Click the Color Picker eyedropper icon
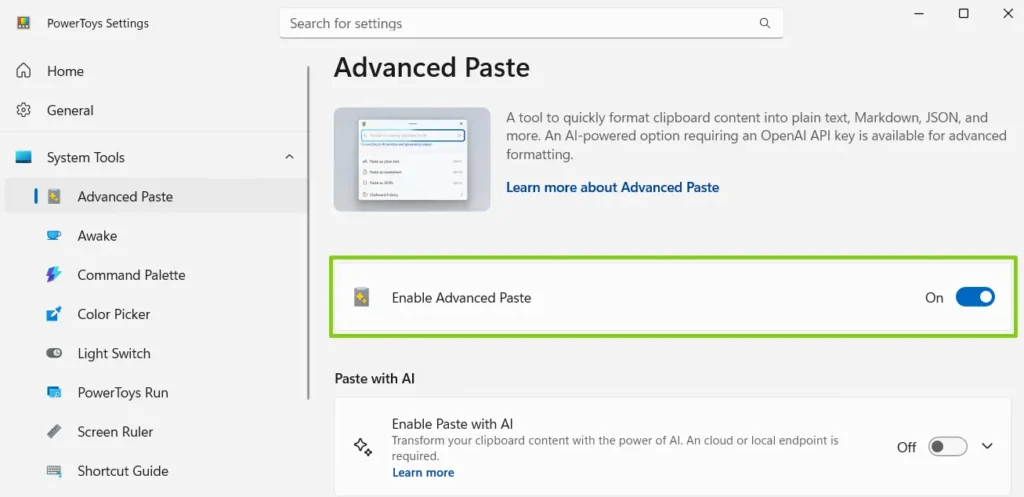The height and width of the screenshot is (497, 1024). pyautogui.click(x=54, y=314)
